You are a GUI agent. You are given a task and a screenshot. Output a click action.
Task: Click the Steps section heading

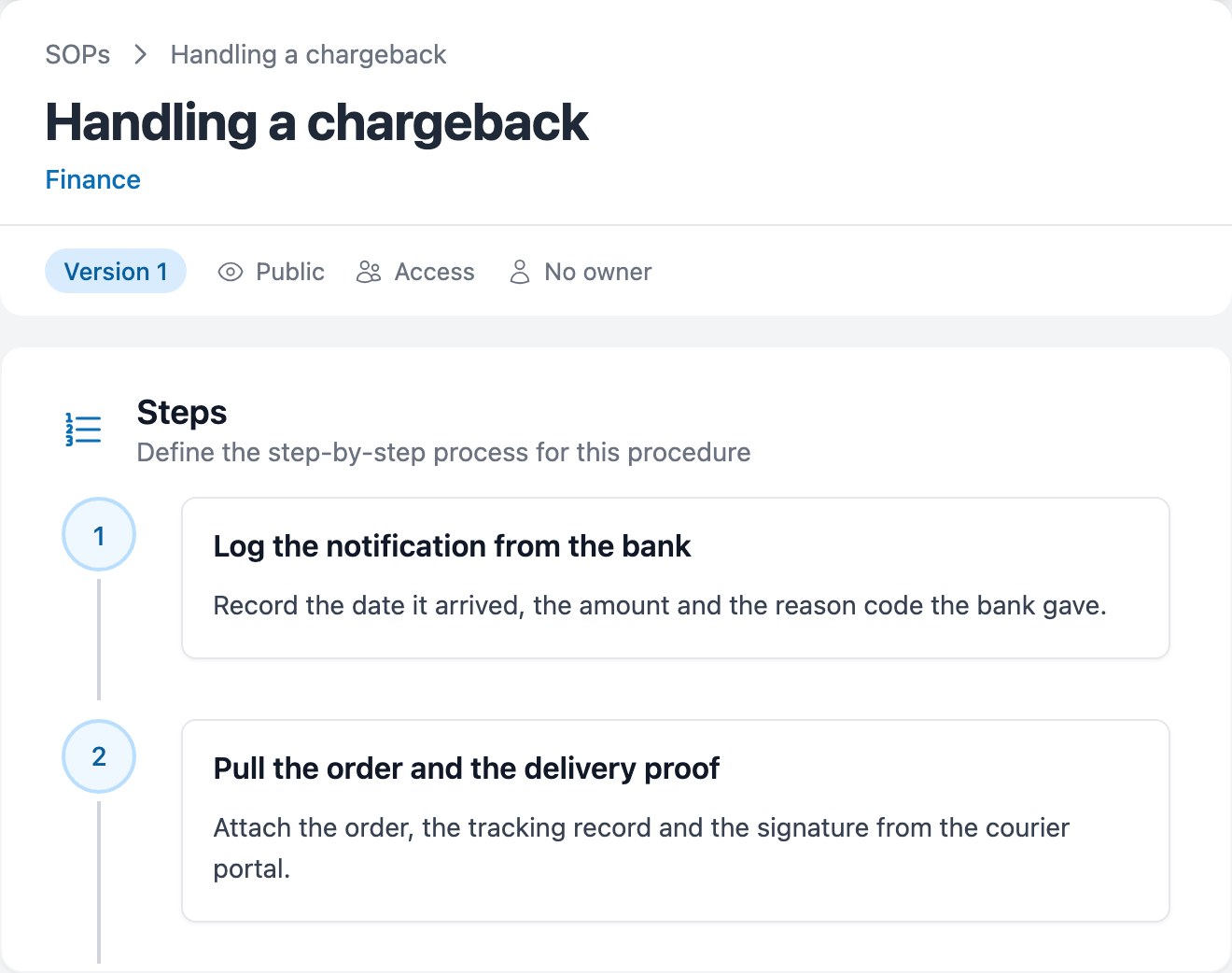coord(182,412)
